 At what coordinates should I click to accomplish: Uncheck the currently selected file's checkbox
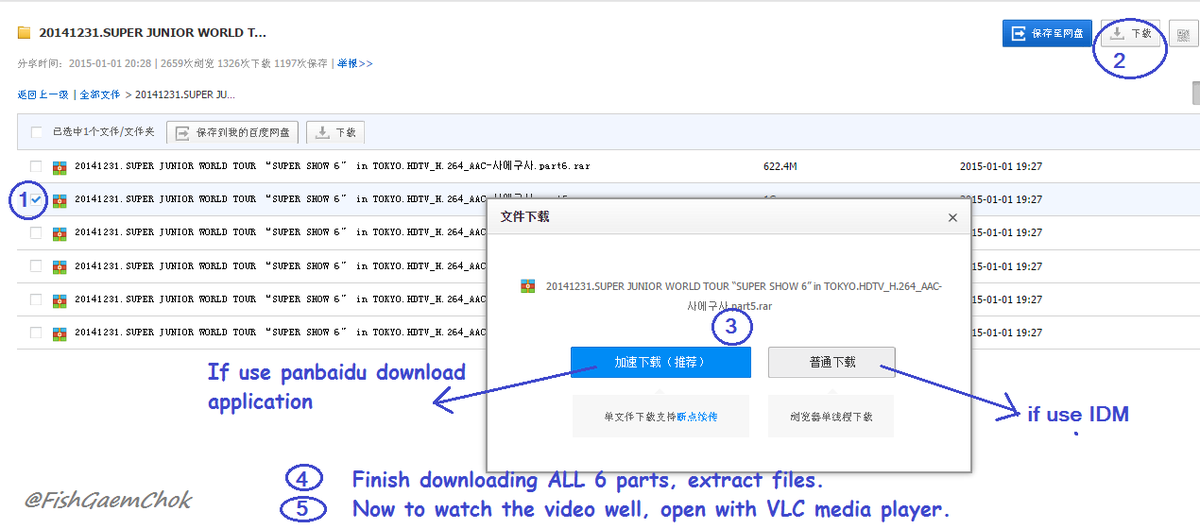point(36,199)
